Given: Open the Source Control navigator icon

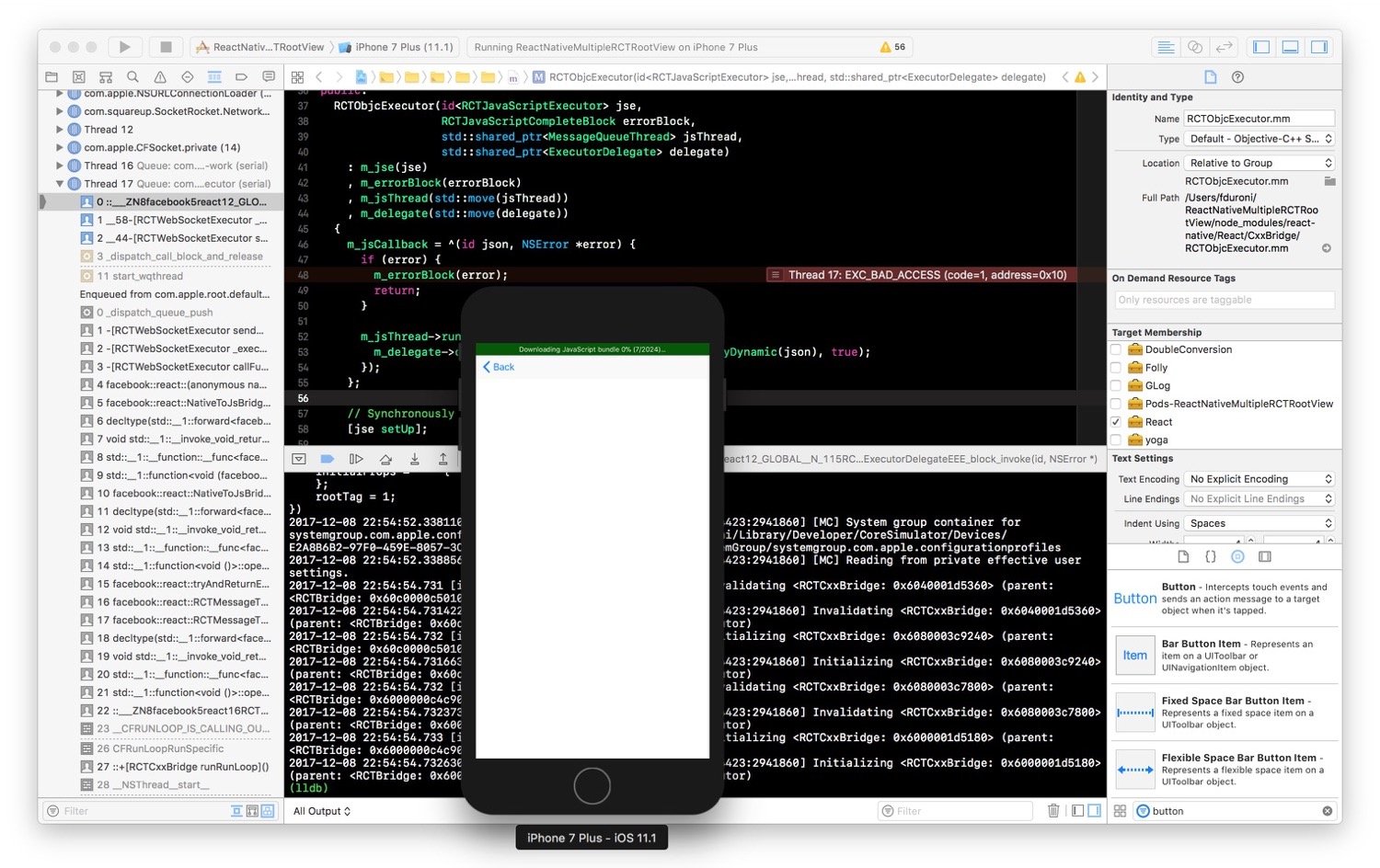Looking at the screenshot, I should pos(79,77).
